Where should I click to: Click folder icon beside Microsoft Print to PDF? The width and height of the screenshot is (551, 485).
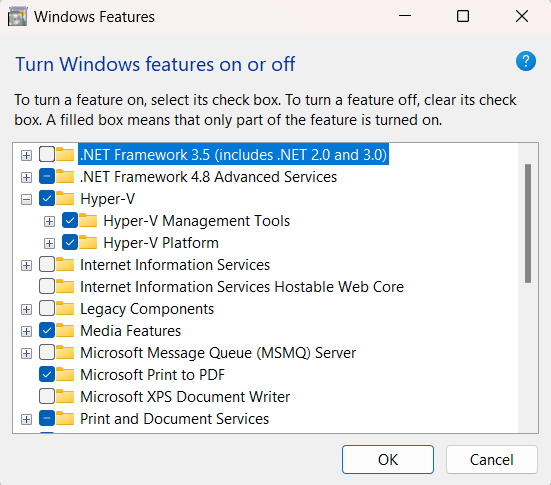(x=65, y=374)
